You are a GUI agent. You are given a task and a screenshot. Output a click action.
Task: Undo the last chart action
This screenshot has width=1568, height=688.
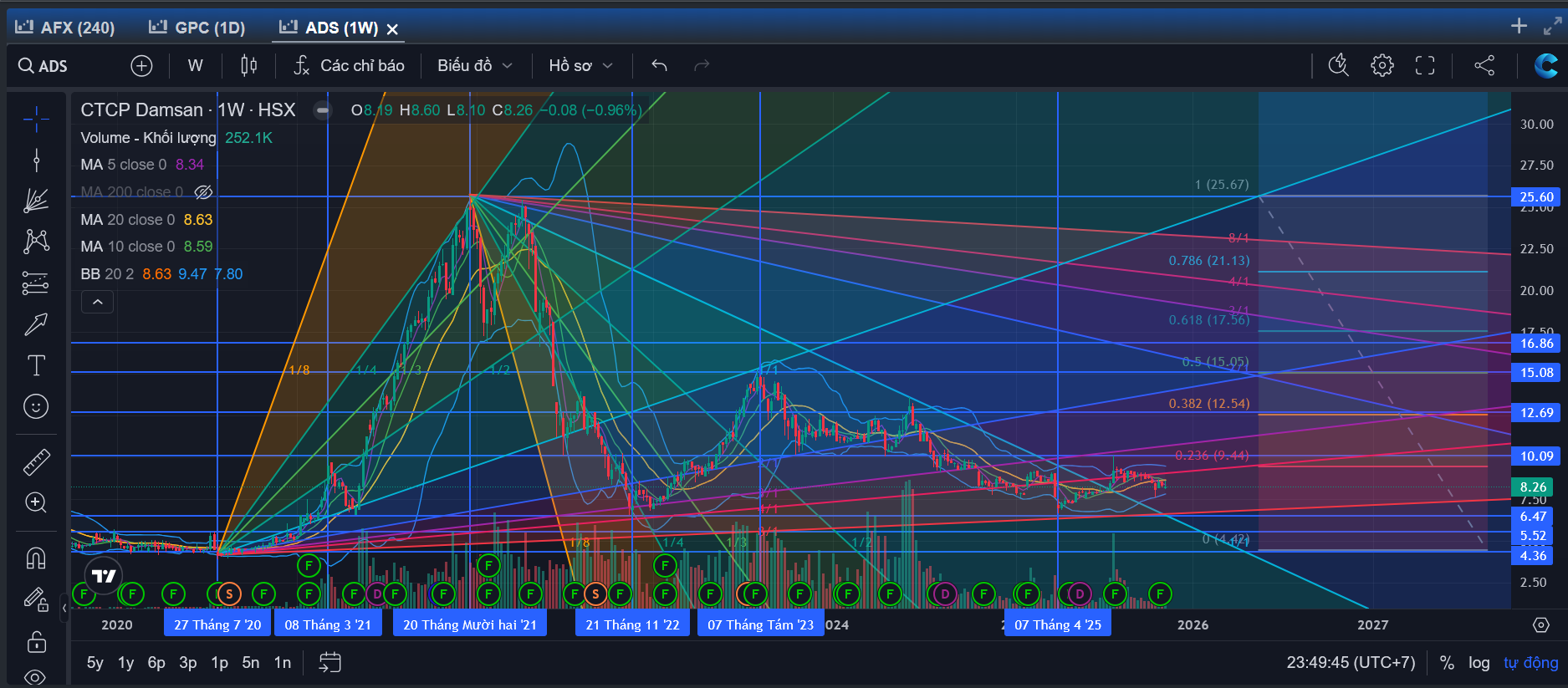point(659,66)
